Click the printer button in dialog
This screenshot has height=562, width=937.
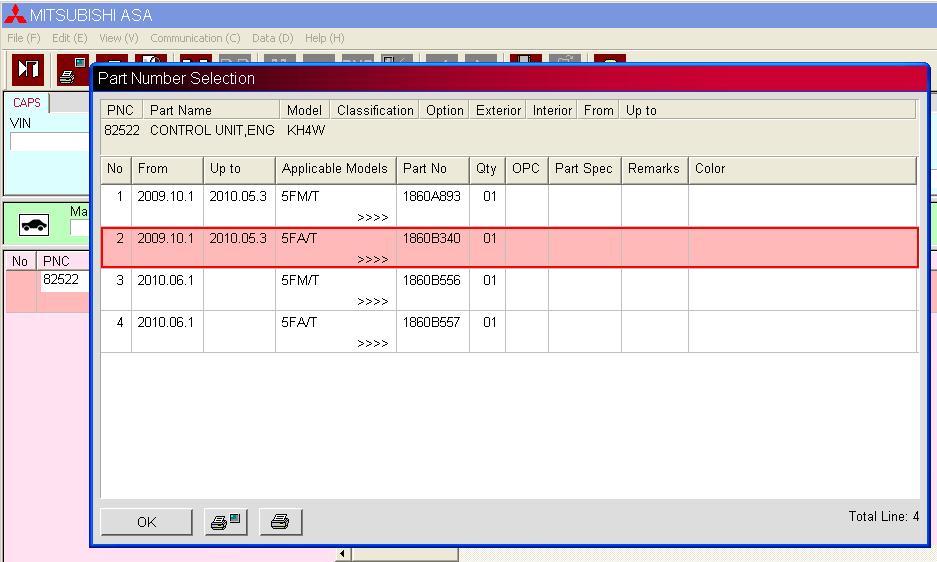(x=280, y=521)
